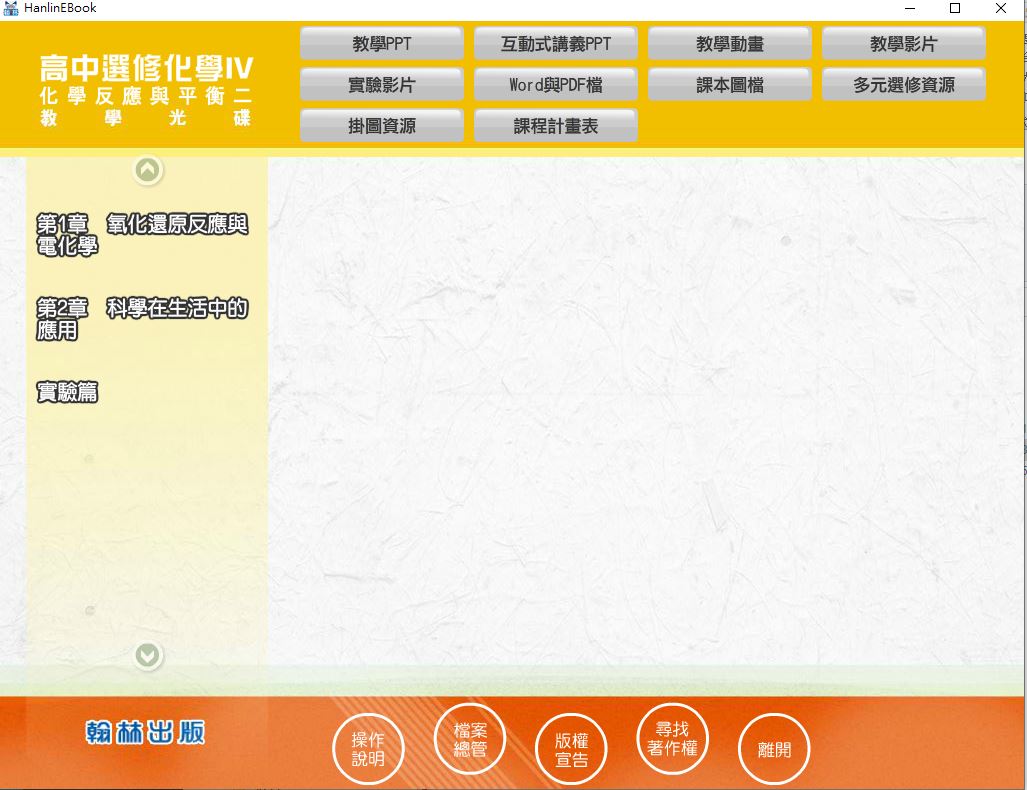Open 教學動畫 resources
Viewport: 1027px width, 790px height.
coord(729,44)
